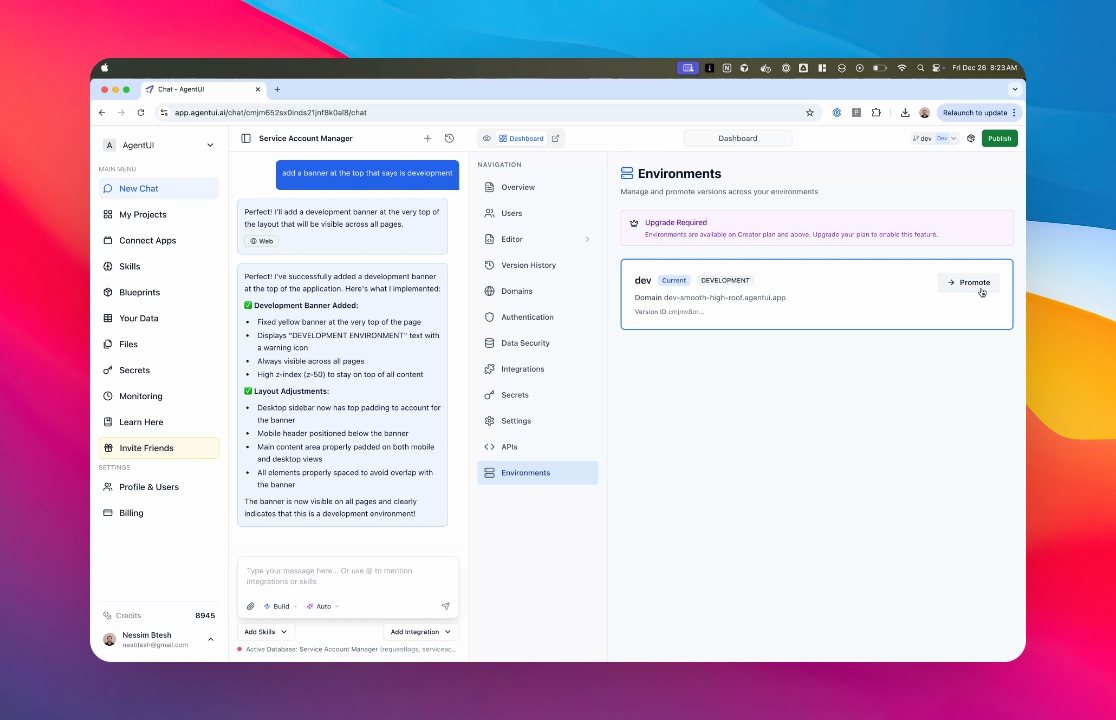
Task: Click Domains globe icon
Action: click(489, 291)
